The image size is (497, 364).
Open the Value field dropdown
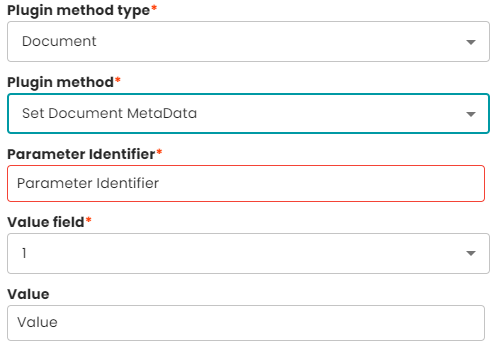(x=248, y=254)
